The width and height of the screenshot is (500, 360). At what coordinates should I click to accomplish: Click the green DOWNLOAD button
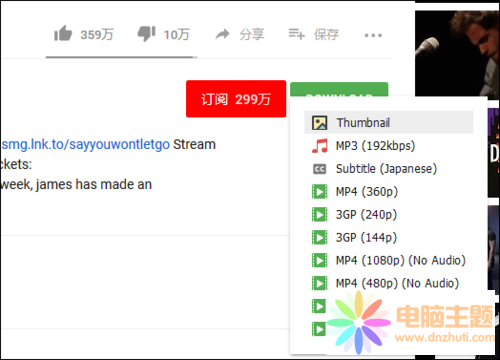point(339,90)
